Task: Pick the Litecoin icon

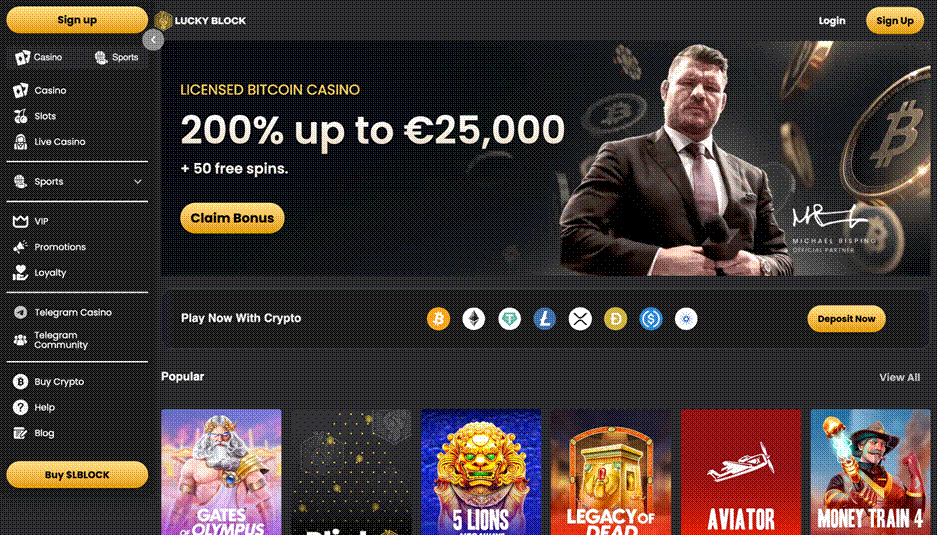Action: coord(544,319)
